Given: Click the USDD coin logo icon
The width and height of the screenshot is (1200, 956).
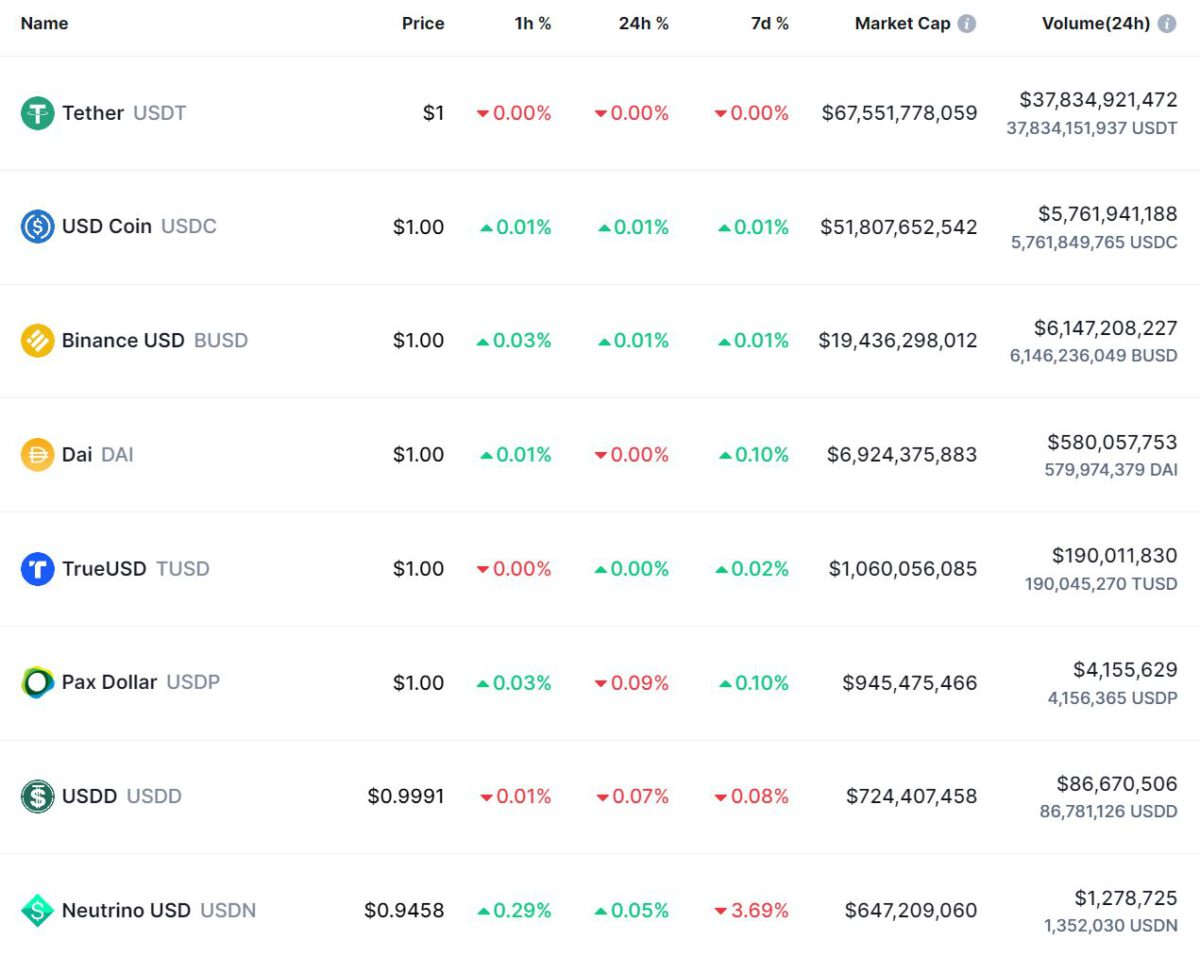Looking at the screenshot, I should pyautogui.click(x=38, y=797).
